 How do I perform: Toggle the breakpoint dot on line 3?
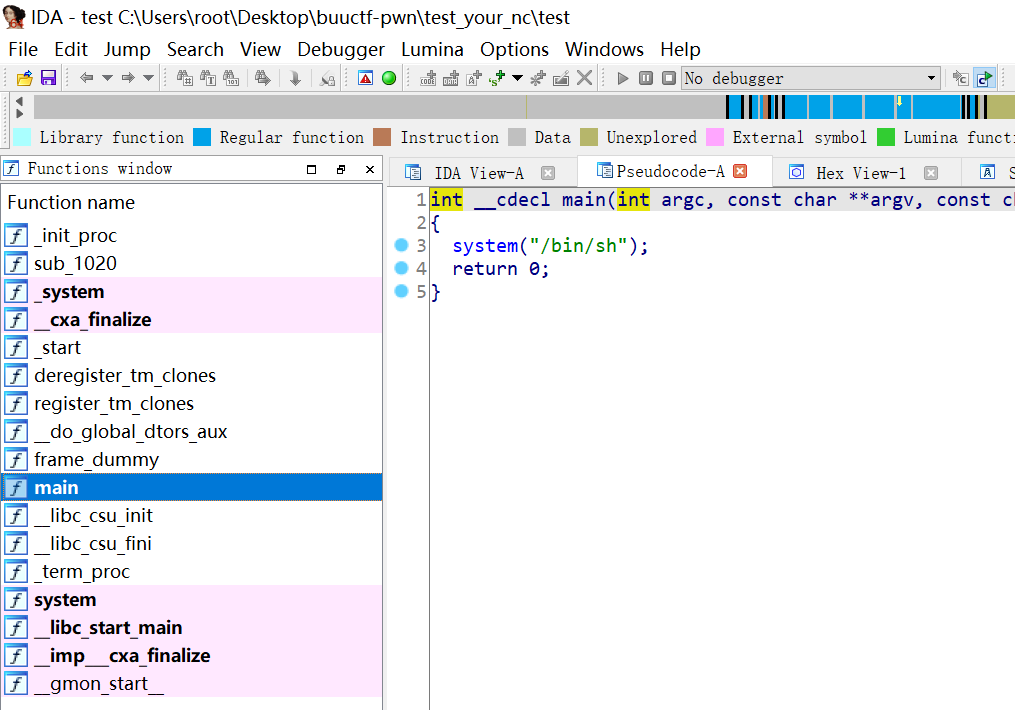(401, 245)
